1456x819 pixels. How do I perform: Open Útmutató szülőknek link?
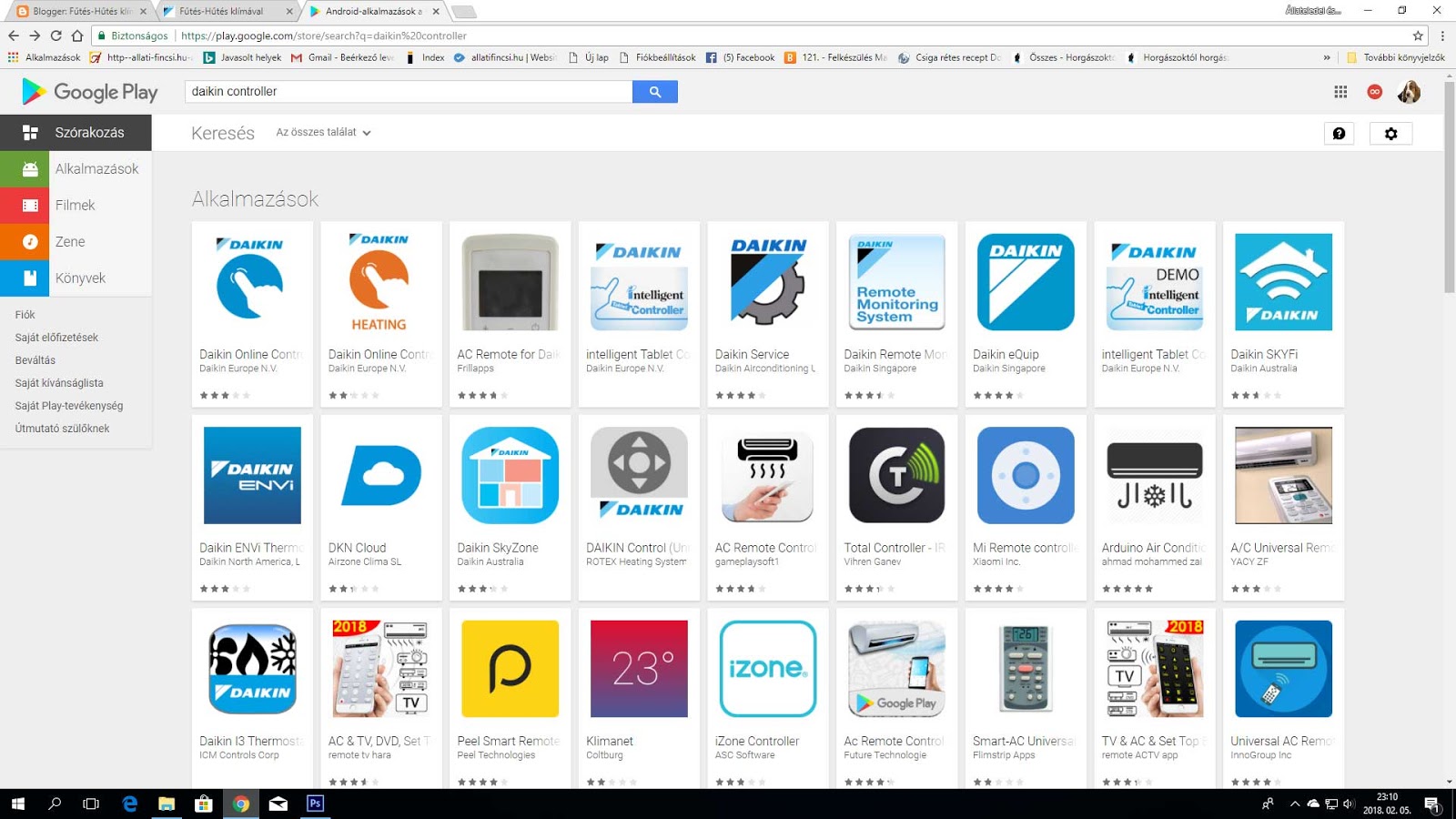pos(62,429)
